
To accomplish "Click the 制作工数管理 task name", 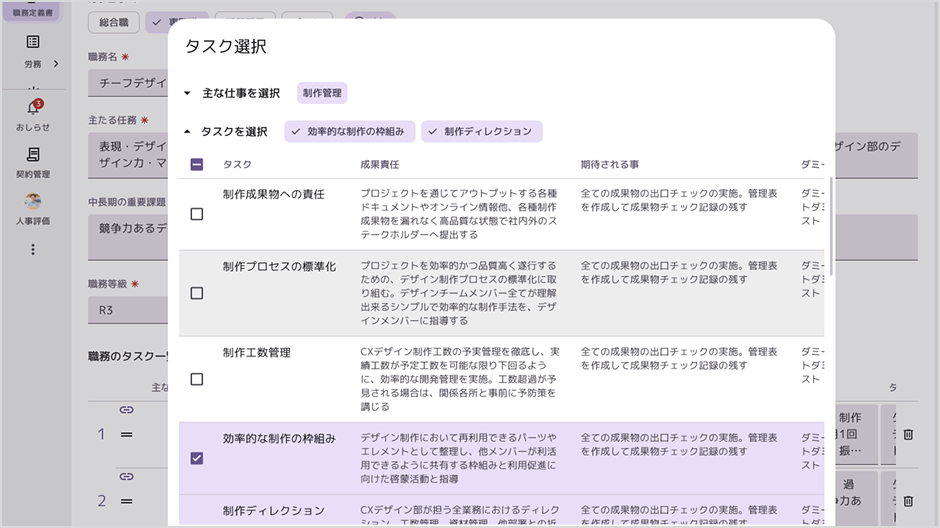I will tap(257, 353).
